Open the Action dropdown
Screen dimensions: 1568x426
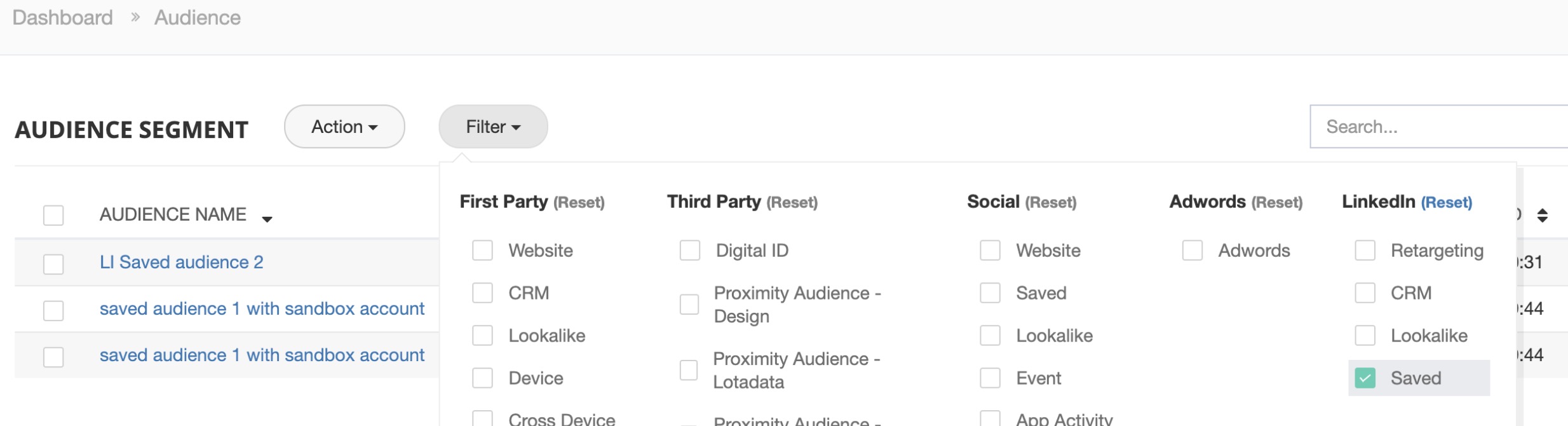(344, 127)
